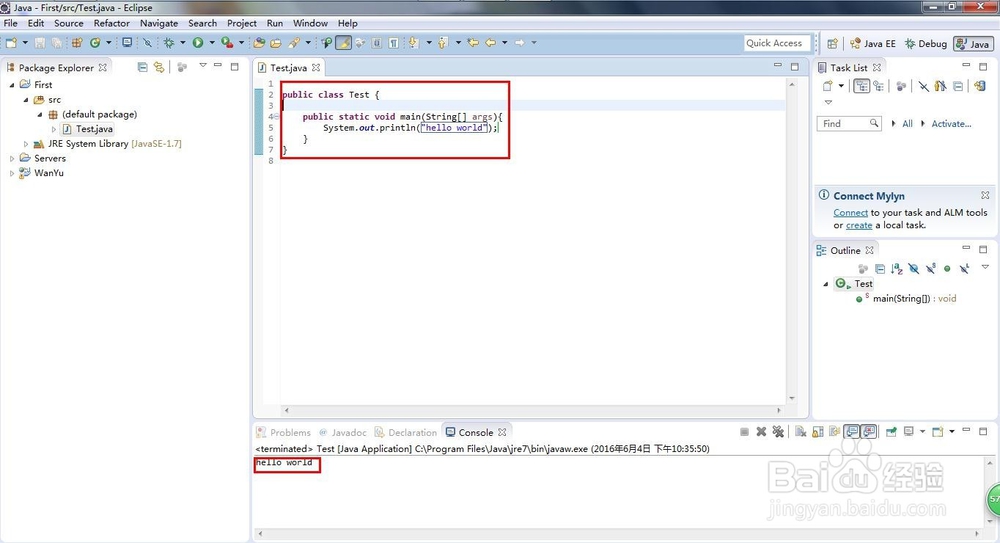
Task: Click Open Type toolbar icon
Action: [259, 43]
